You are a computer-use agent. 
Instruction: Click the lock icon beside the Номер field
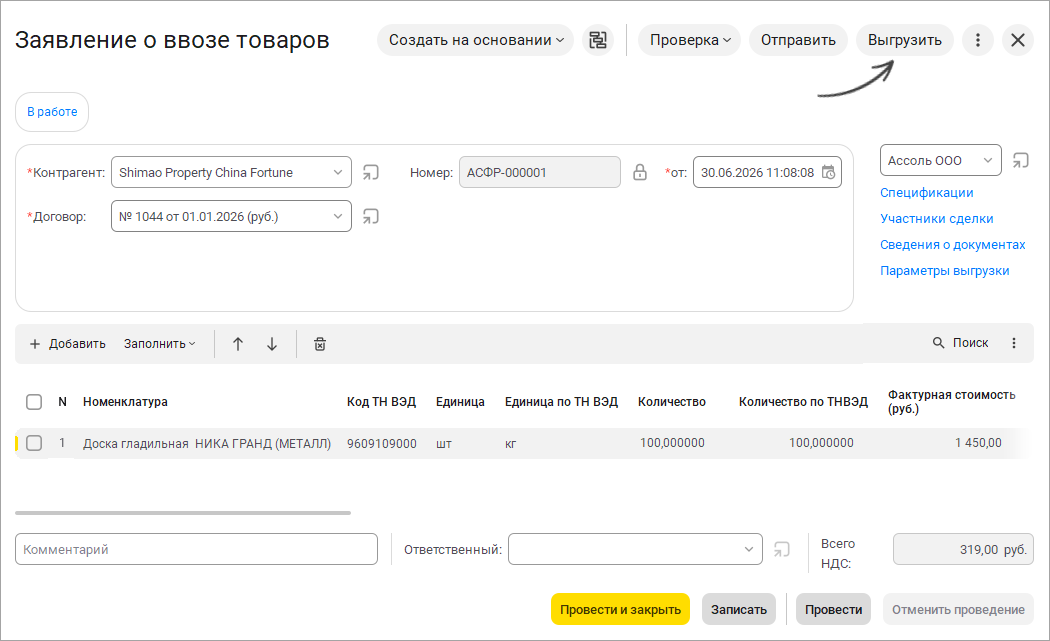640,172
